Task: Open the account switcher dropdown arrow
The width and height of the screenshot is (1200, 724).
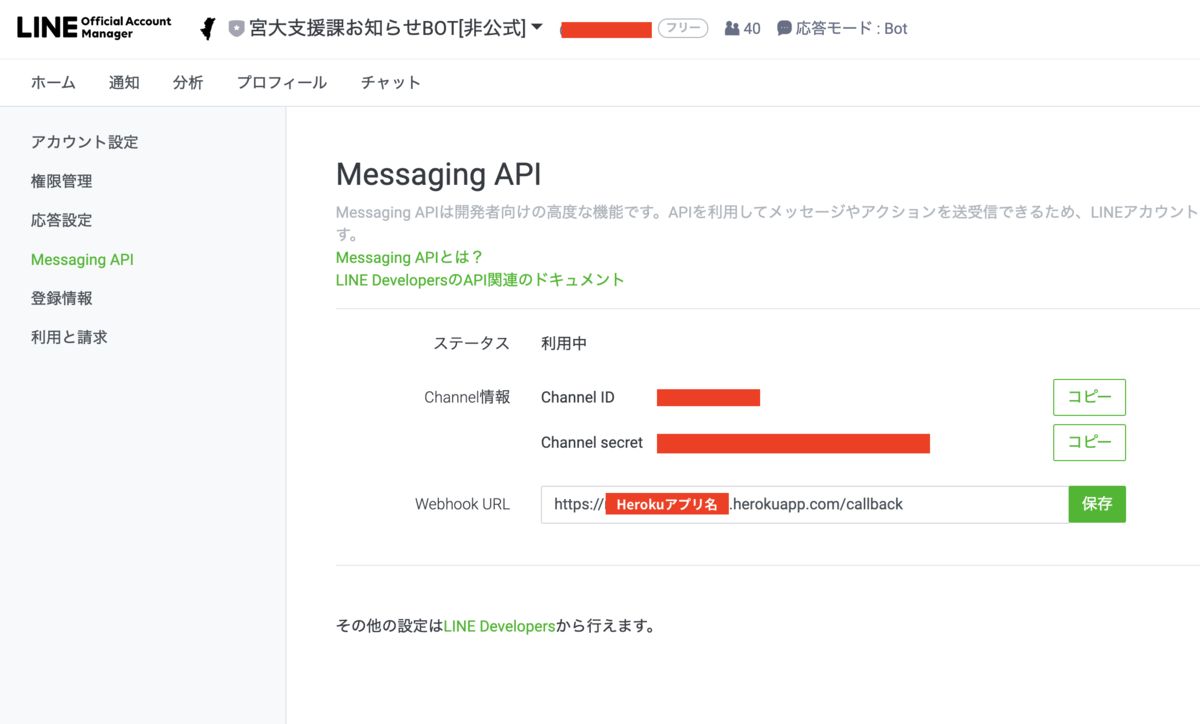Action: pyautogui.click(x=537, y=28)
